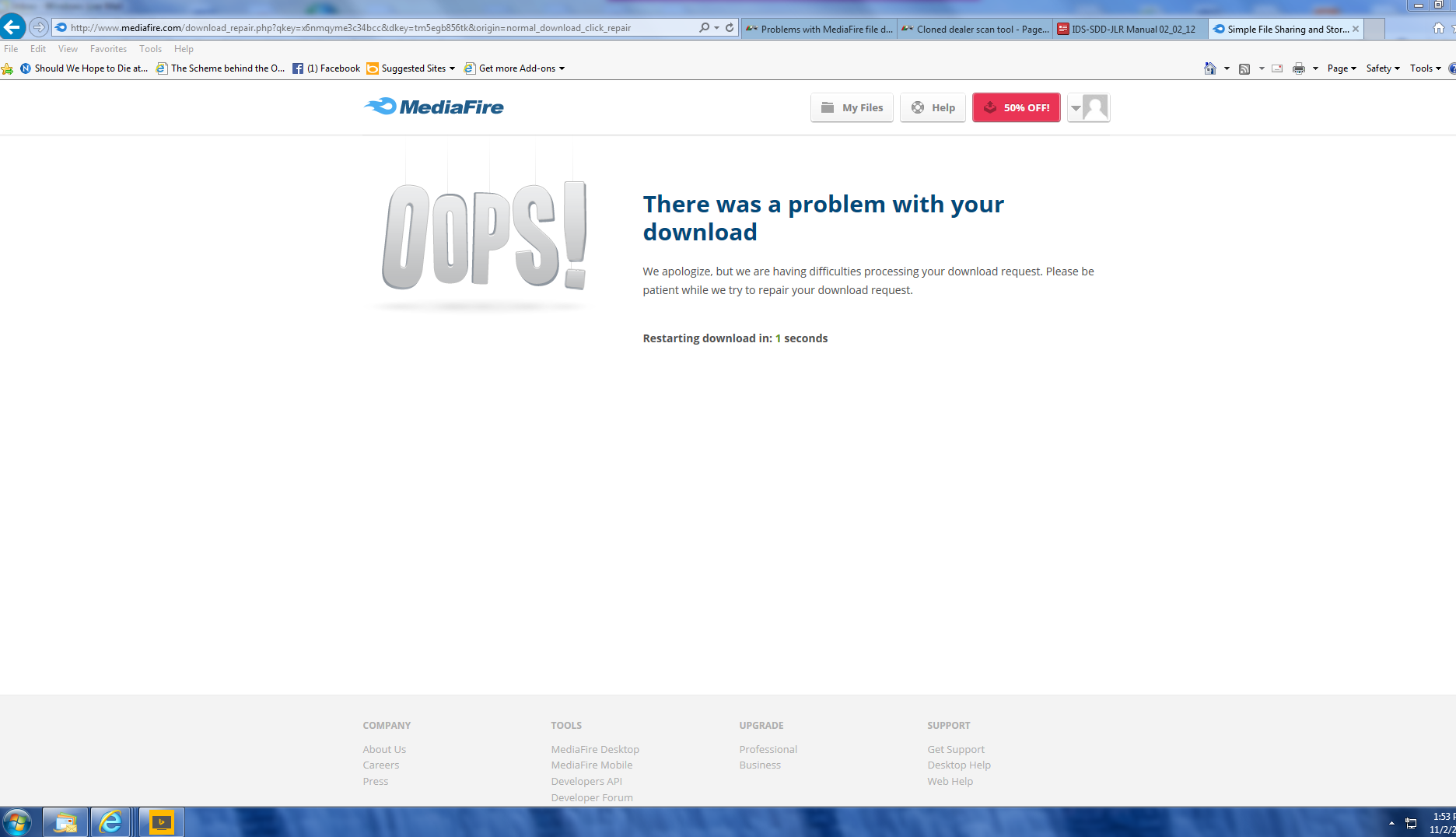The width and height of the screenshot is (1456, 837).
Task: Open the media player taskbar icon
Action: (161, 822)
